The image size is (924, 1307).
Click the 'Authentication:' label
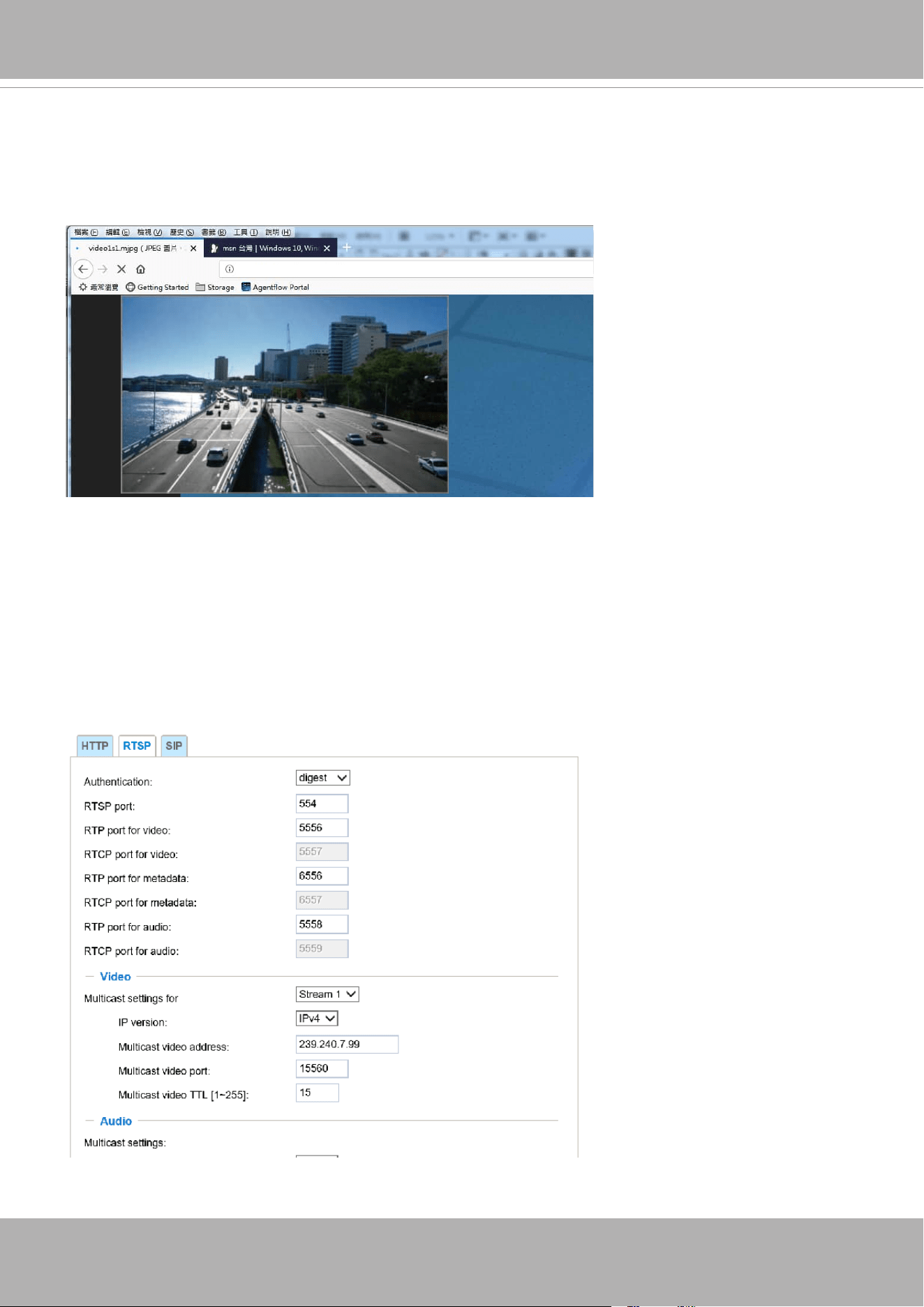click(118, 782)
